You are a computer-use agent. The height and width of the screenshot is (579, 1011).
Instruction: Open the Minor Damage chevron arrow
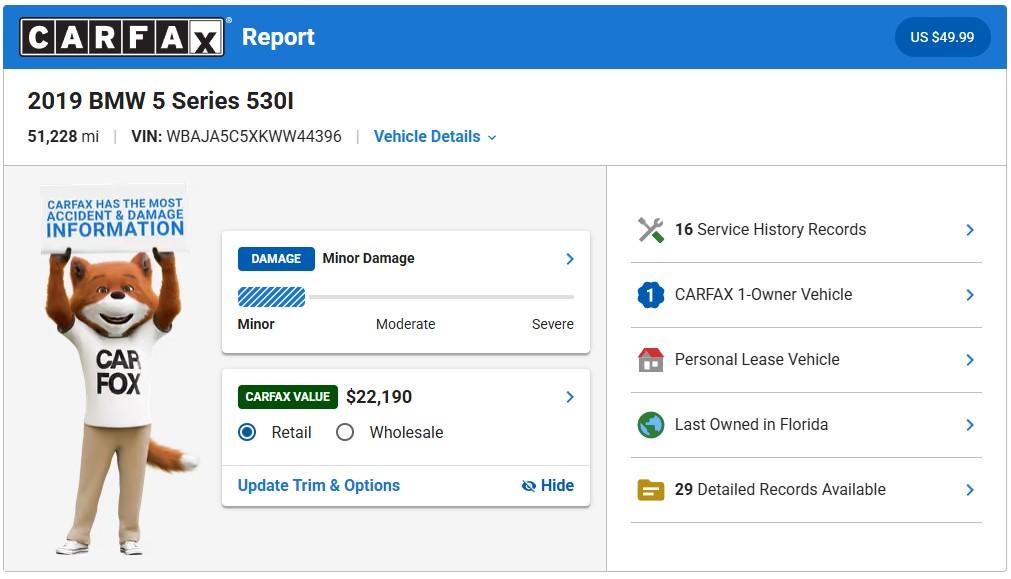569,259
